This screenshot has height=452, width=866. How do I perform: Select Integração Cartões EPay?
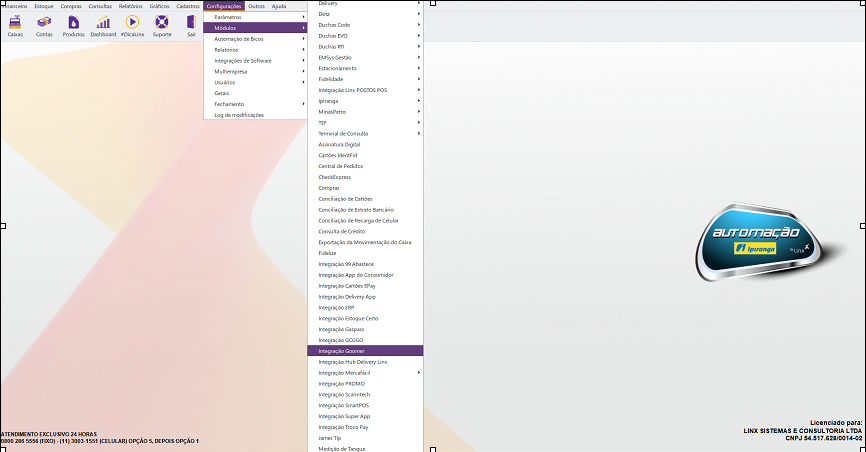365,286
